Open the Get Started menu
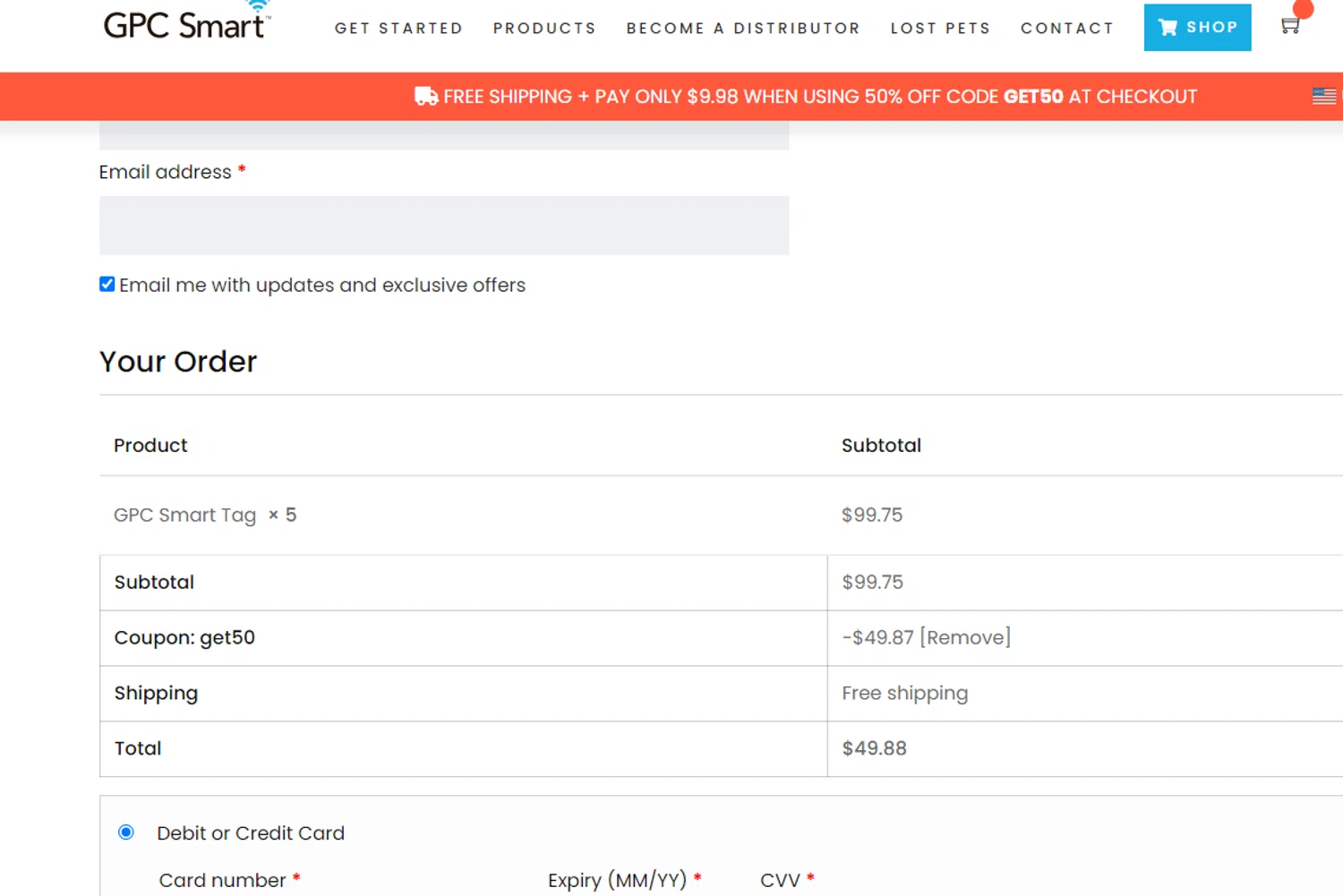This screenshot has width=1343, height=896. point(398,29)
